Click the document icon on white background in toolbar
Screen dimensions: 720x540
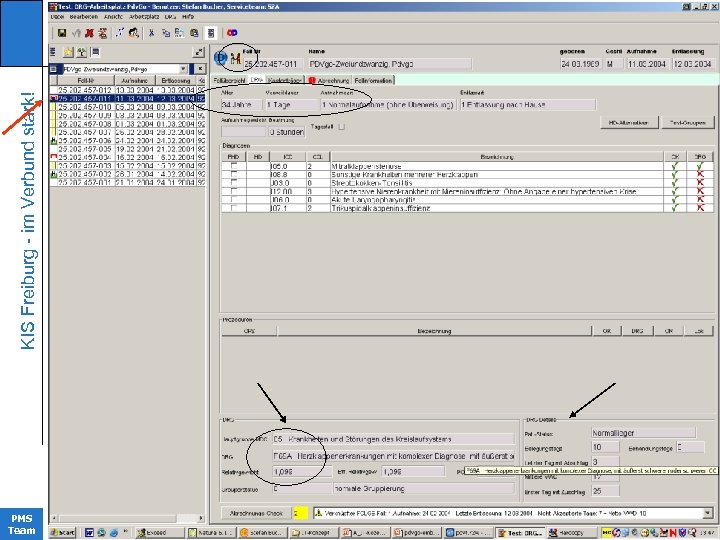[211, 33]
